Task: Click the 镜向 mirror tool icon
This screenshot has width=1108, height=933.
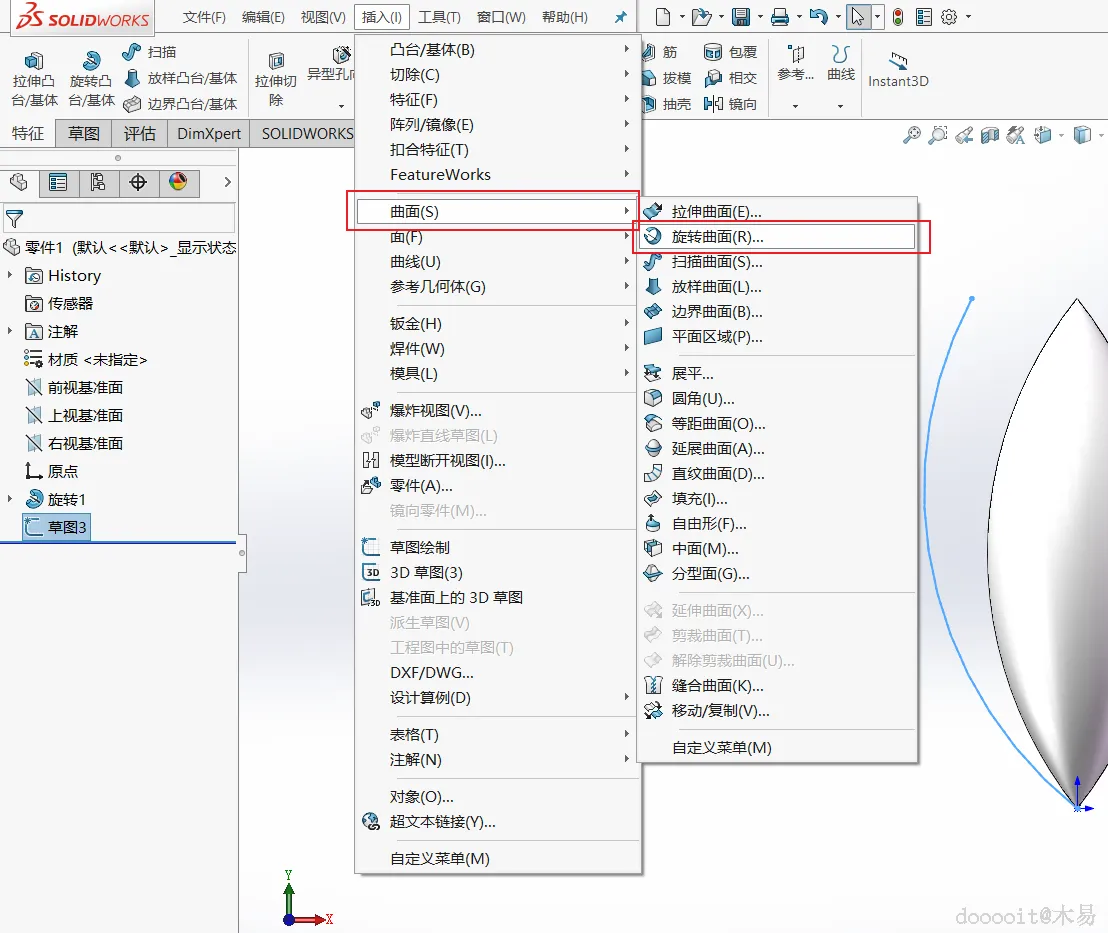Action: 714,104
